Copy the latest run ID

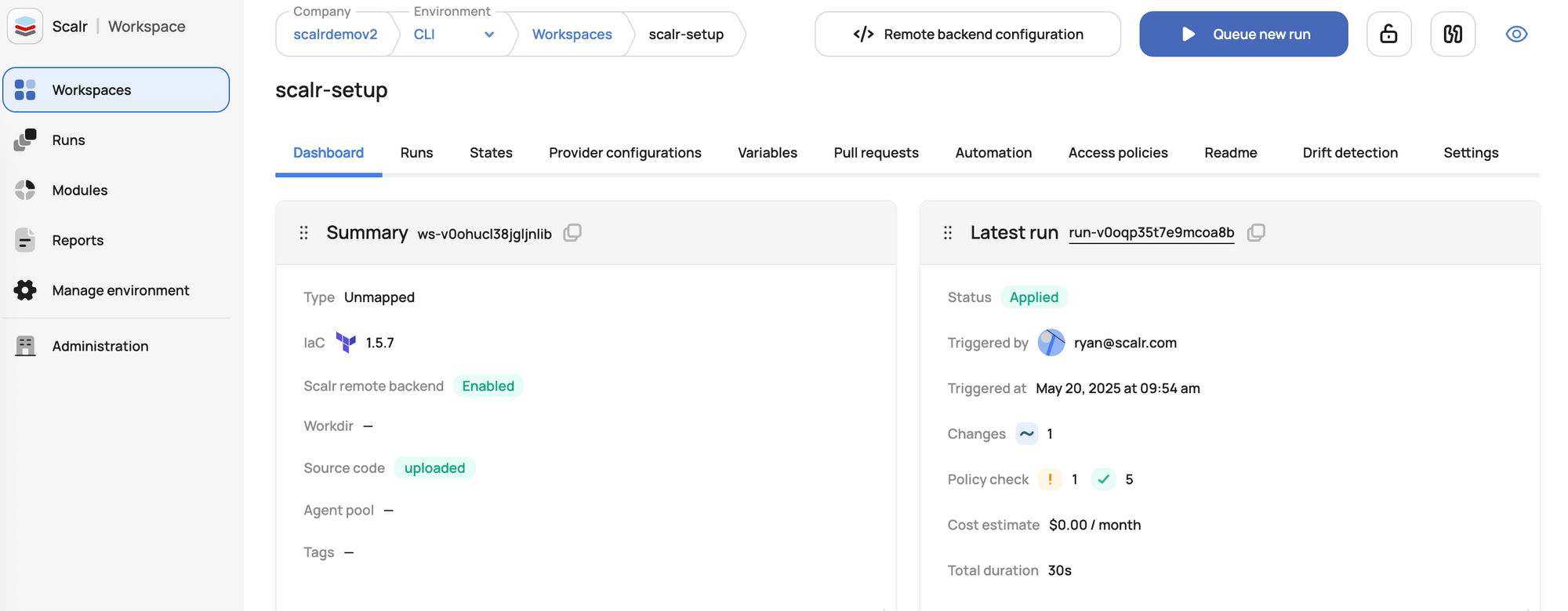pyautogui.click(x=1256, y=232)
